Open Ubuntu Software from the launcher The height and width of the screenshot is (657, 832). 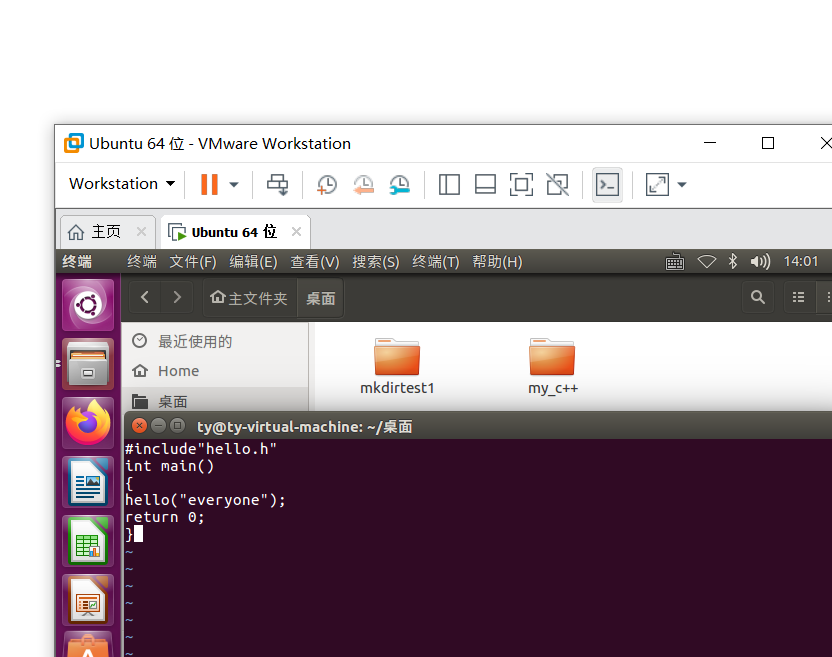tap(88, 644)
